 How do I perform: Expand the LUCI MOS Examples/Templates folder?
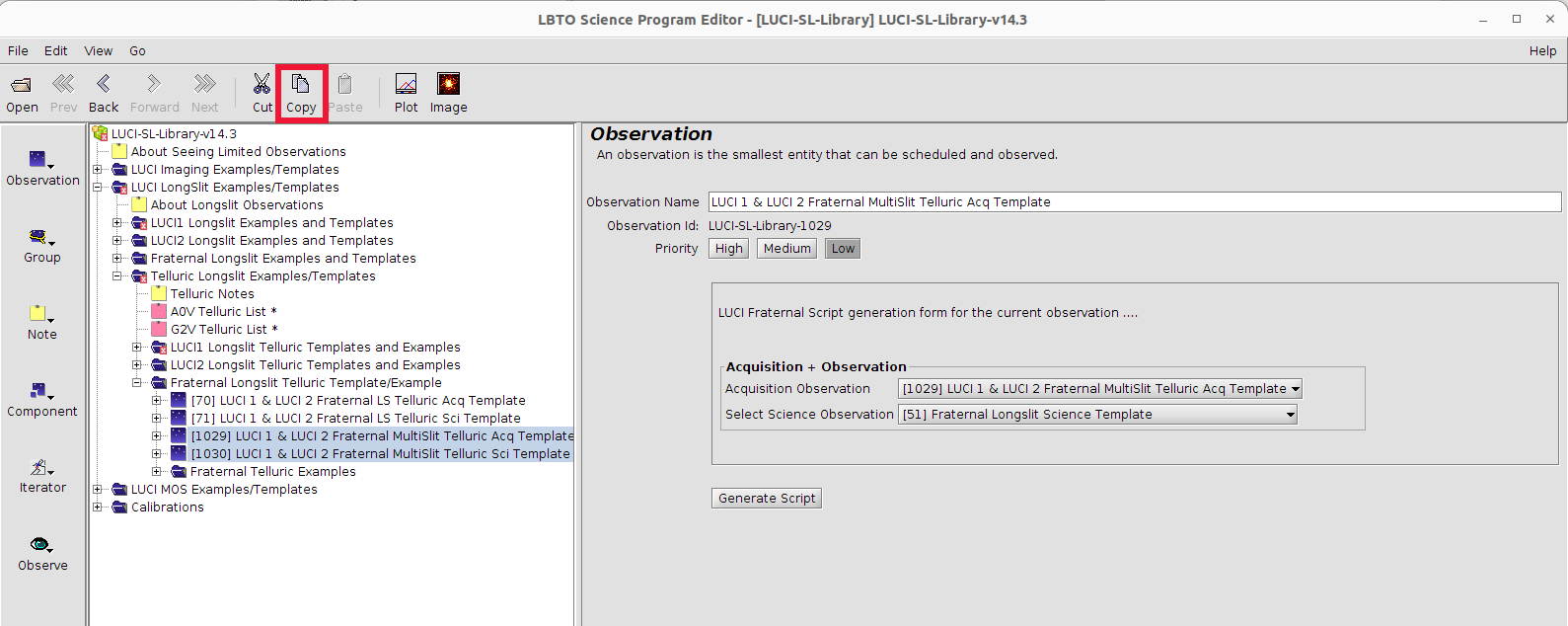click(98, 490)
